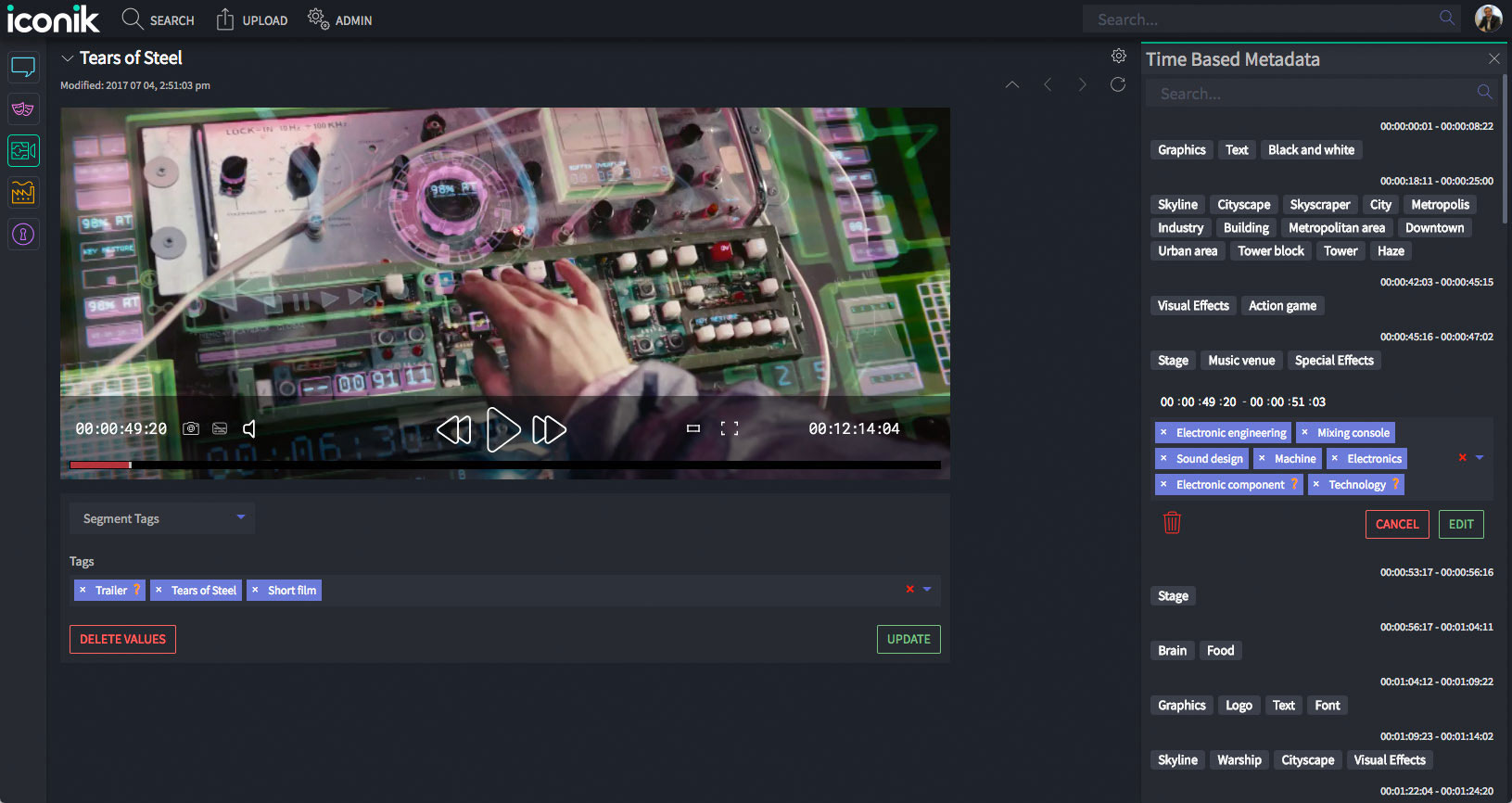
Task: Click the refresh asset icon
Action: tap(1118, 84)
